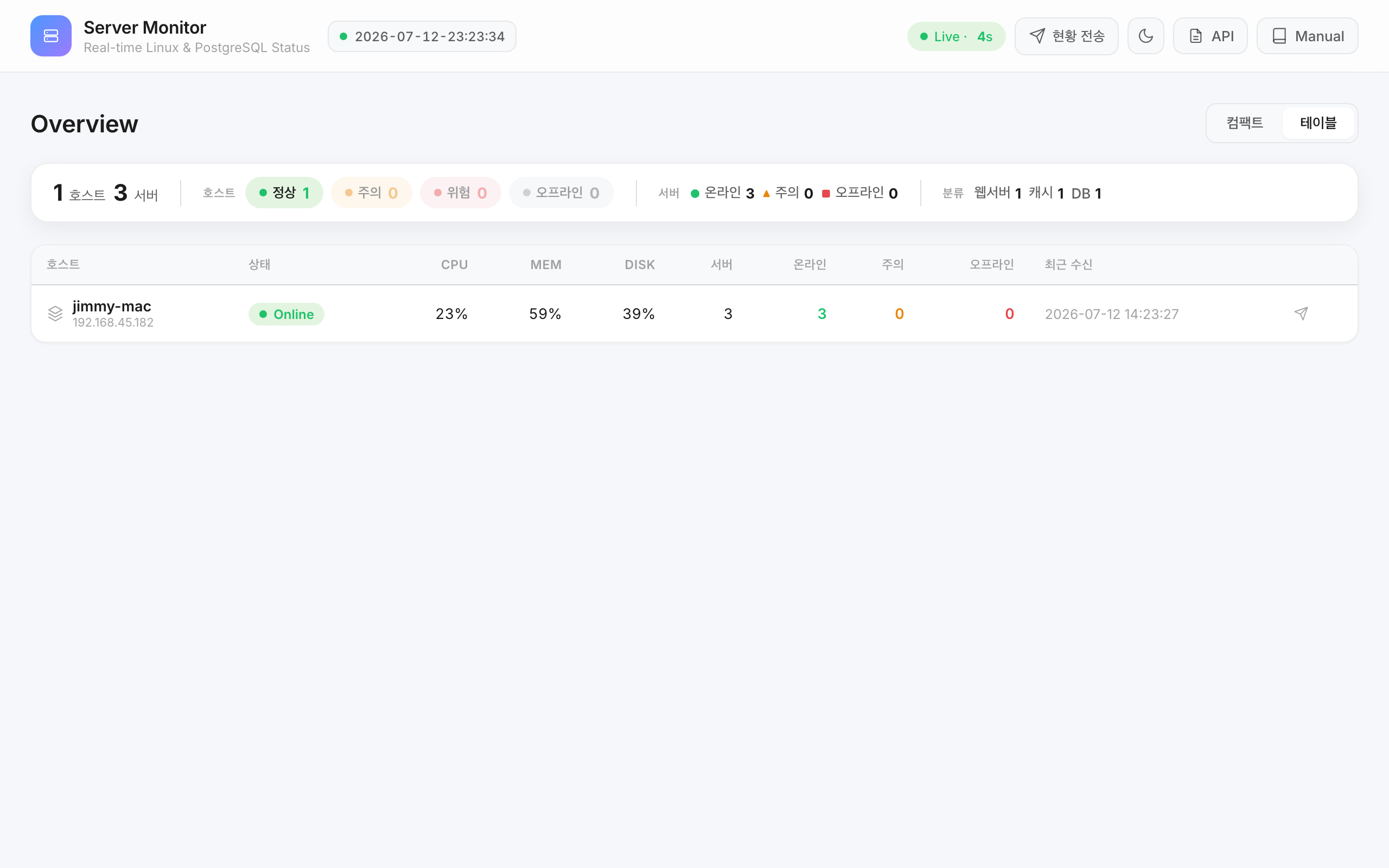Open the jimmy-mac host row
This screenshot has height=868, width=1389.
(694, 314)
